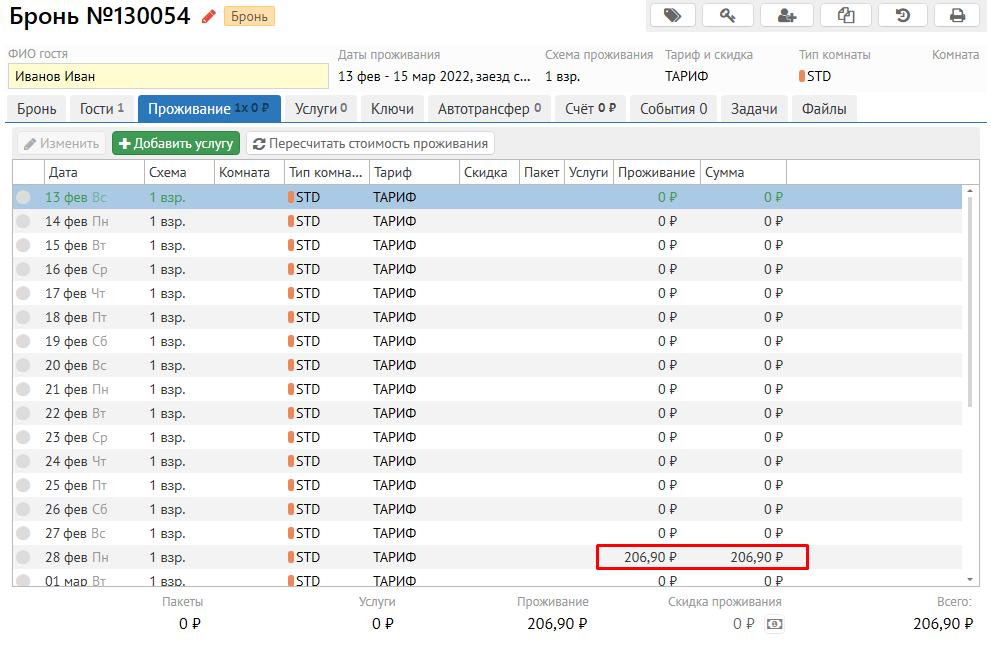Click the guest name field Иванов Иван
The image size is (991, 648).
[167, 76]
